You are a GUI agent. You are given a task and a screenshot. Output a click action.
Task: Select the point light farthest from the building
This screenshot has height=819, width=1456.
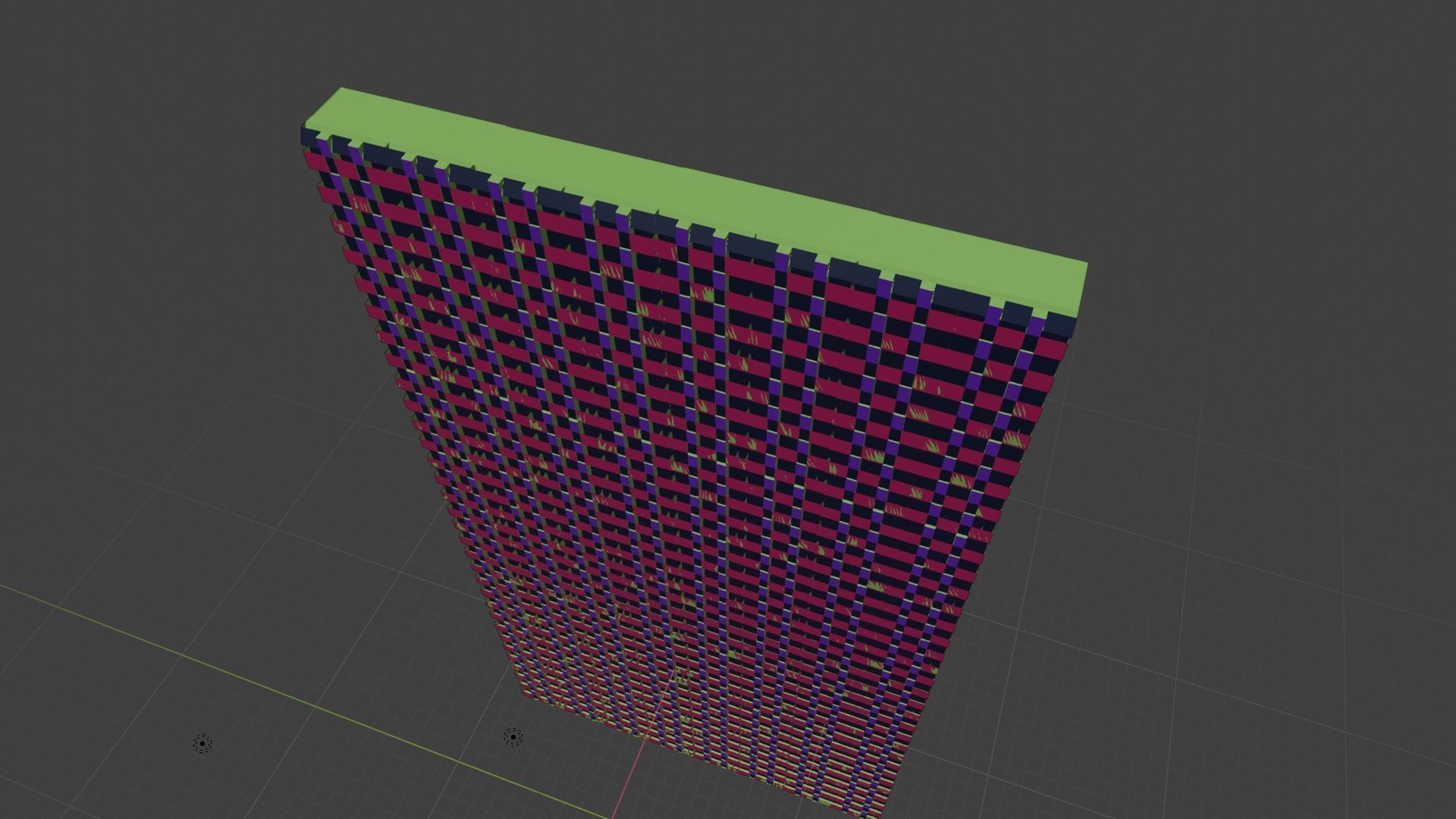tap(202, 744)
